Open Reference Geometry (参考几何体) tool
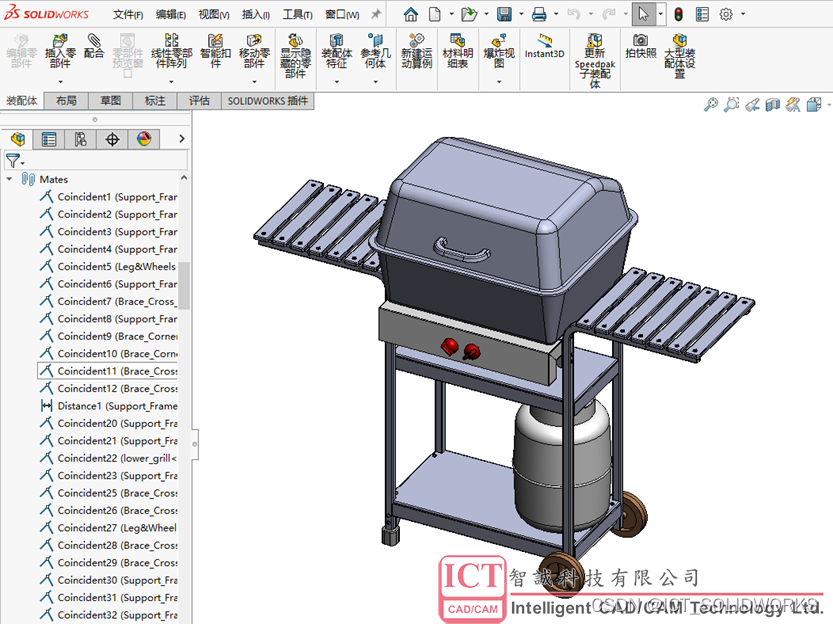Screen dimensions: 833x624 click(x=375, y=51)
